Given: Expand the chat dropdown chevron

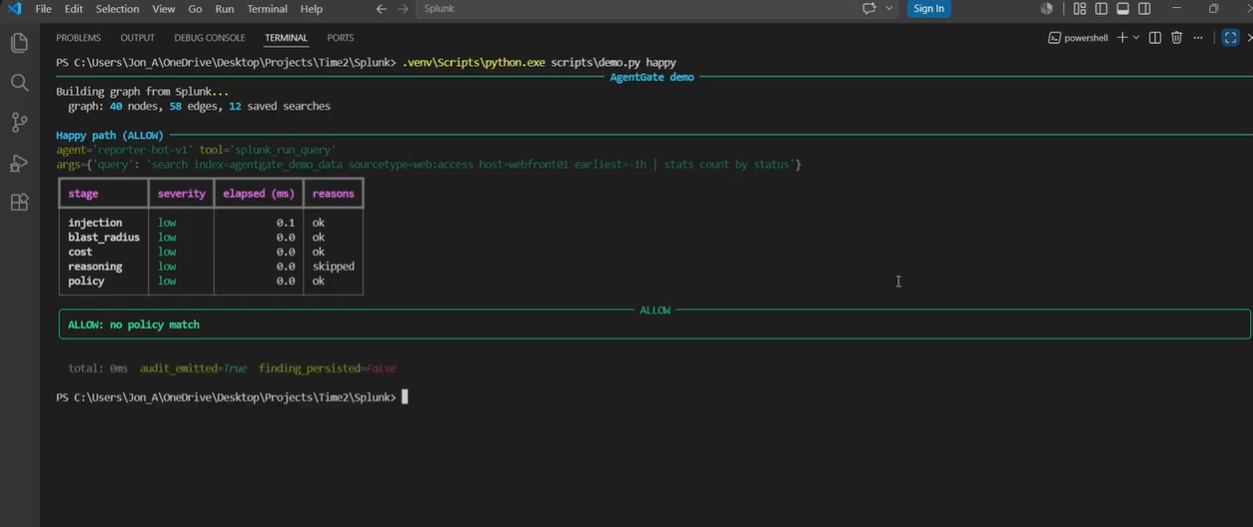Looking at the screenshot, I should pyautogui.click(x=890, y=9).
